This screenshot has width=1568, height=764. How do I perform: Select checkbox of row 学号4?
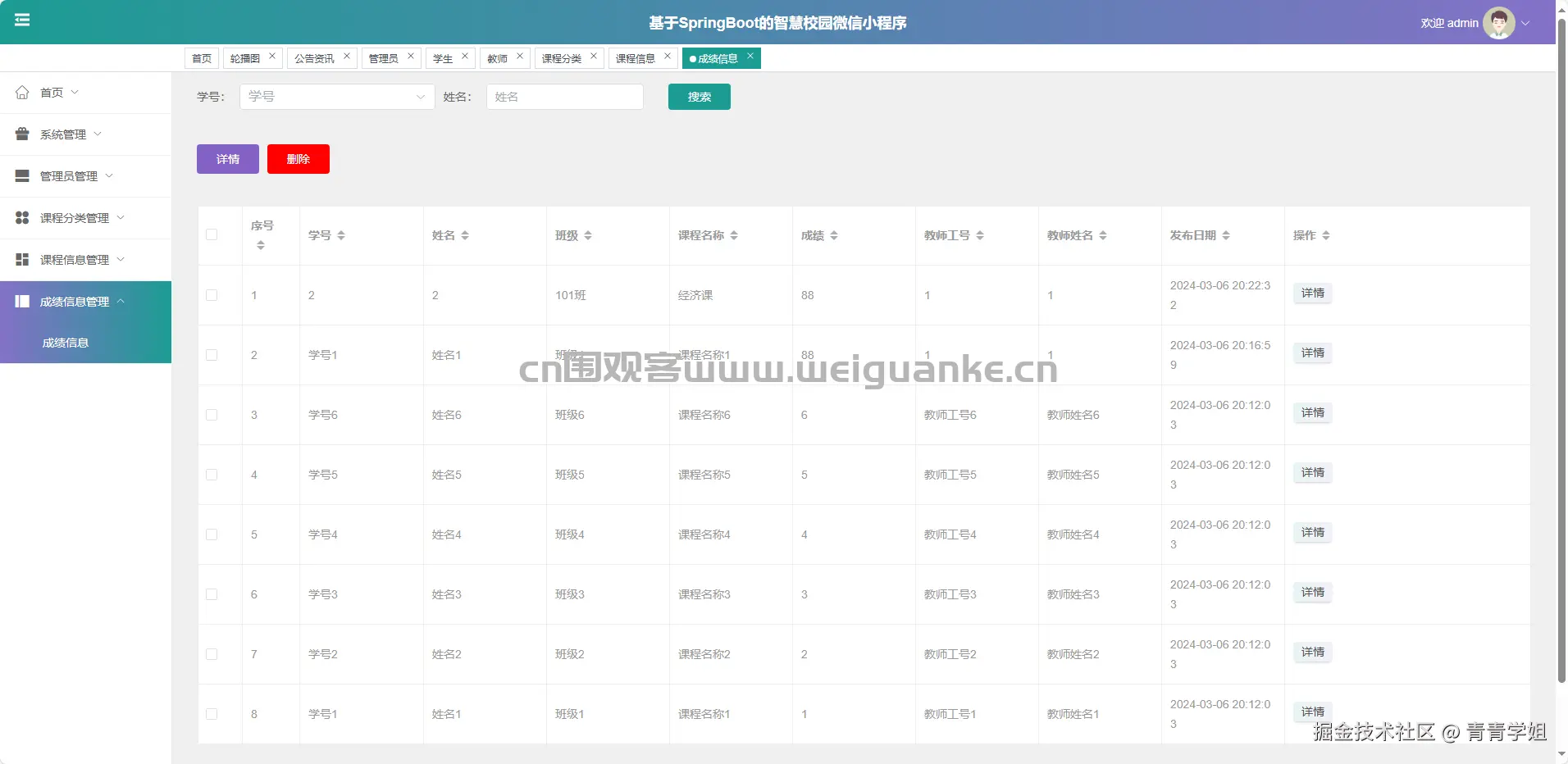tap(212, 534)
